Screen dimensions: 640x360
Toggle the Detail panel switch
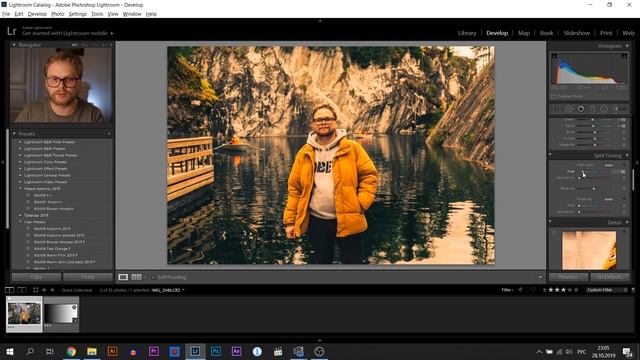pos(550,222)
